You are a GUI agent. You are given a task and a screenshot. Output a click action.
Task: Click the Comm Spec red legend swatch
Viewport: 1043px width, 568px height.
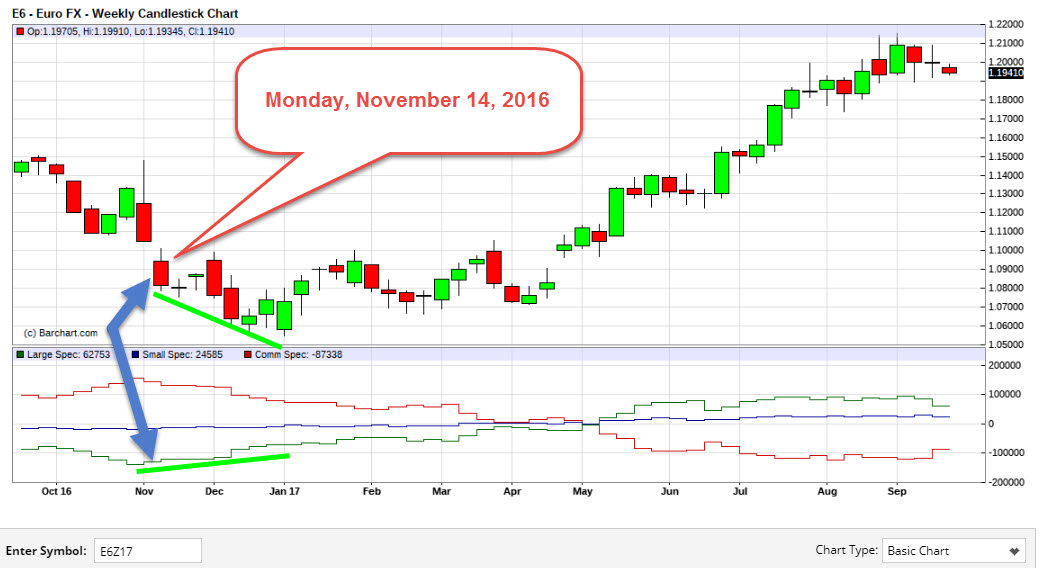coord(248,355)
